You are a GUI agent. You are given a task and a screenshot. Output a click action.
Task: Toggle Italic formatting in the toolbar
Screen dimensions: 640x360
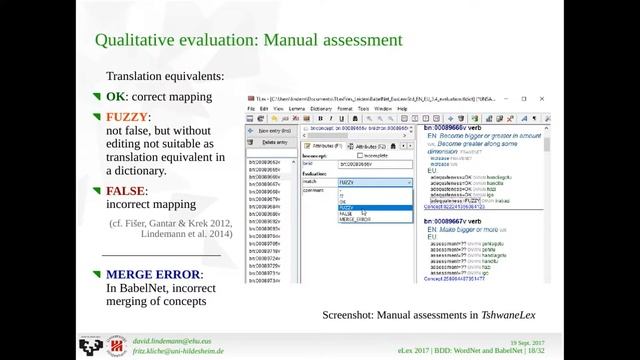[x=331, y=119]
